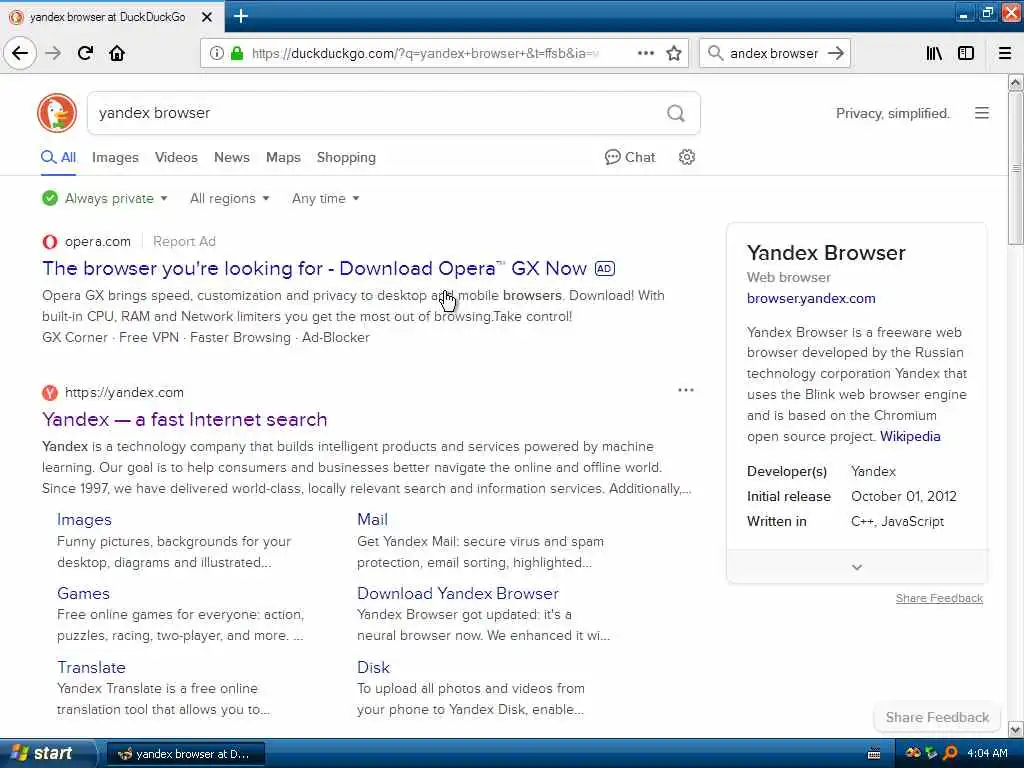The width and height of the screenshot is (1024, 768).
Task: Open the Windows Start menu
Action: [x=47, y=754]
